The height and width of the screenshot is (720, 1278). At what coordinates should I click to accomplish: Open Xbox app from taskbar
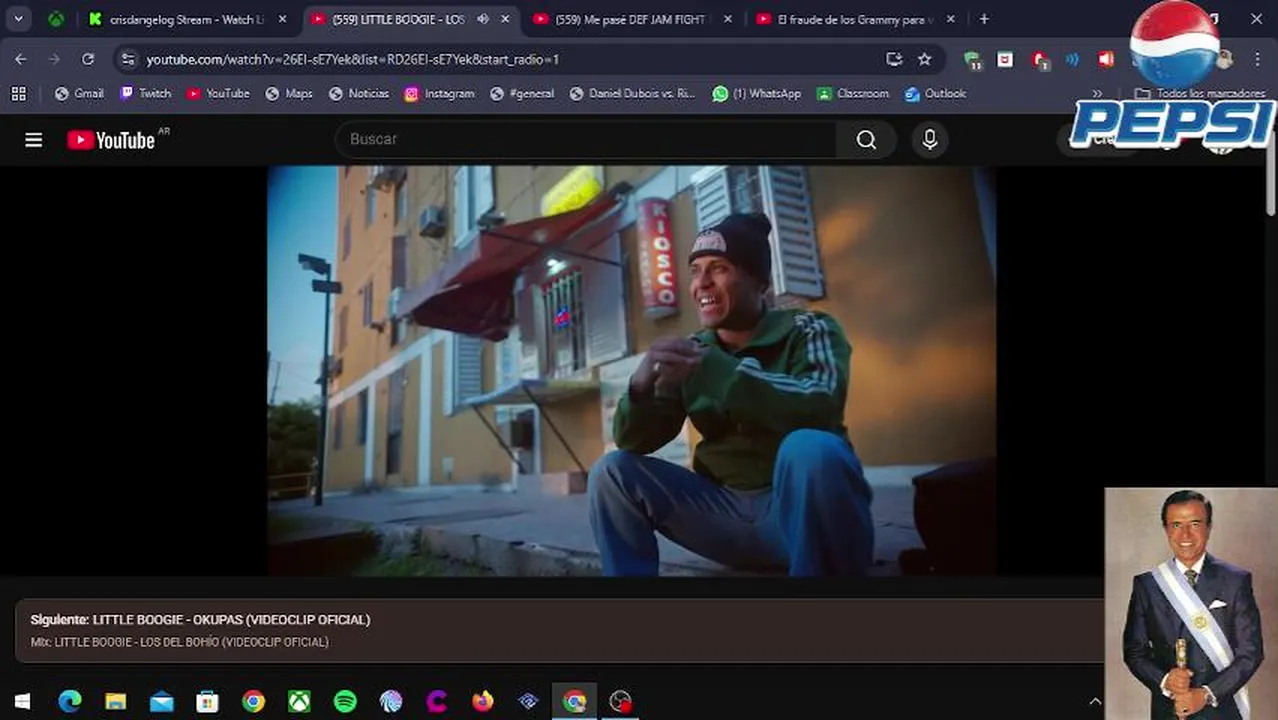(x=299, y=702)
